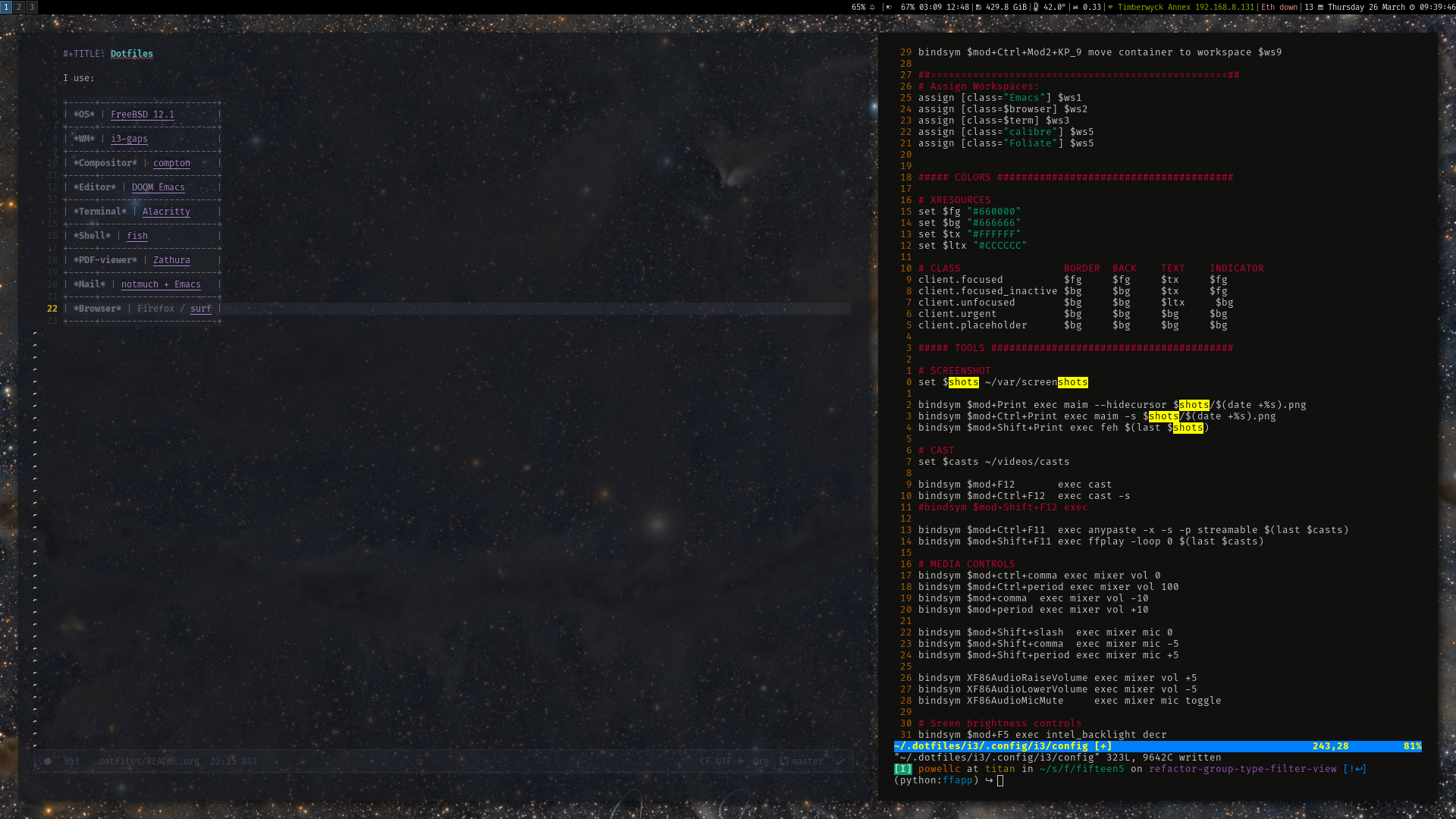Image resolution: width=1456 pixels, height=819 pixels.
Task: Follow the Alacritty link in the table
Action: (x=166, y=212)
